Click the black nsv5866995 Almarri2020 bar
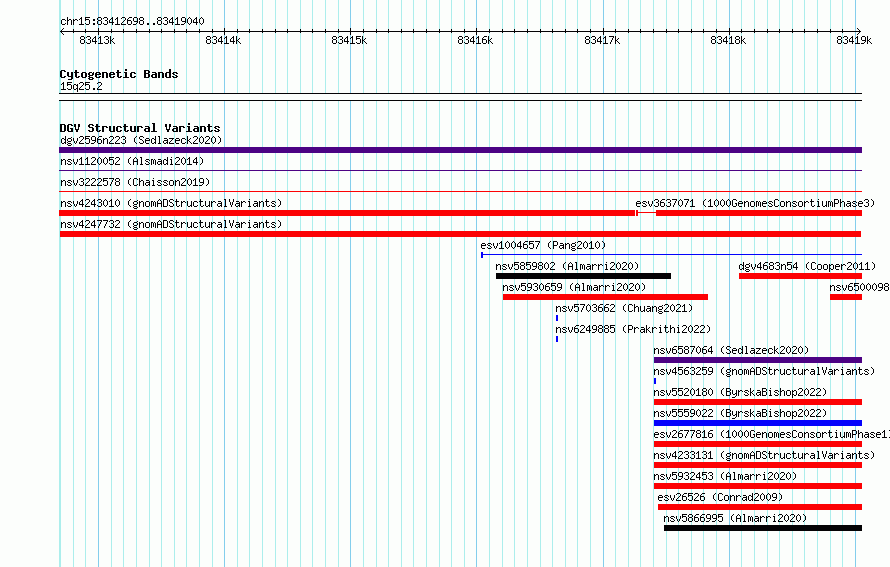The image size is (890, 567). [x=763, y=528]
